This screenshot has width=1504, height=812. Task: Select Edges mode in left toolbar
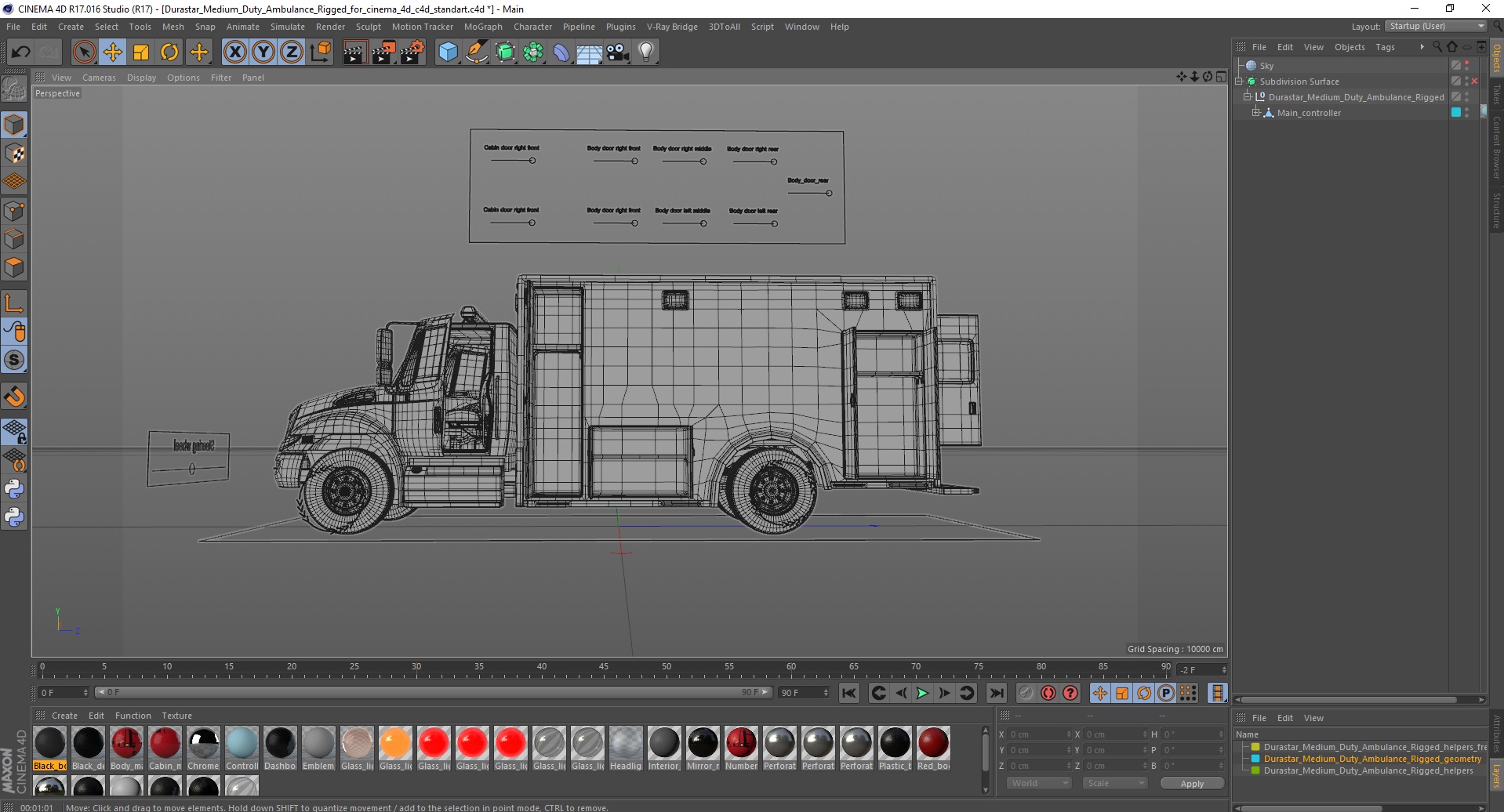(15, 239)
